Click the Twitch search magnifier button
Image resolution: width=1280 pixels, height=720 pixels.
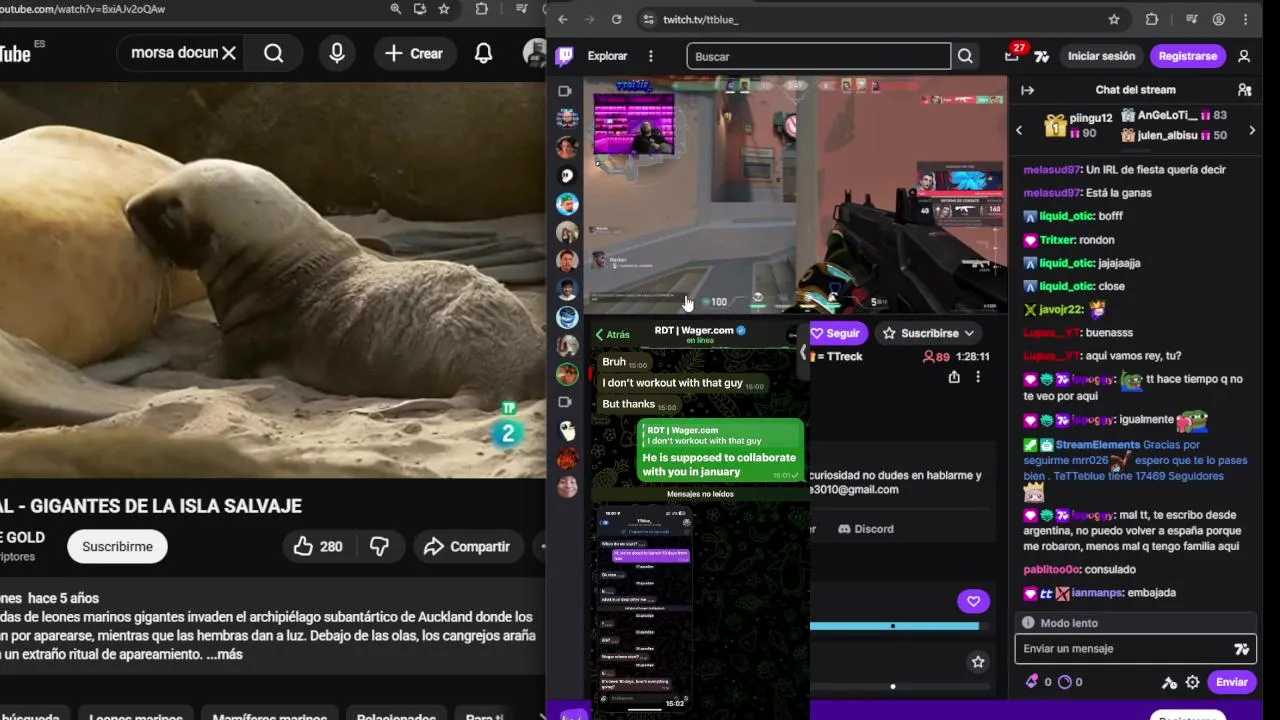click(965, 56)
